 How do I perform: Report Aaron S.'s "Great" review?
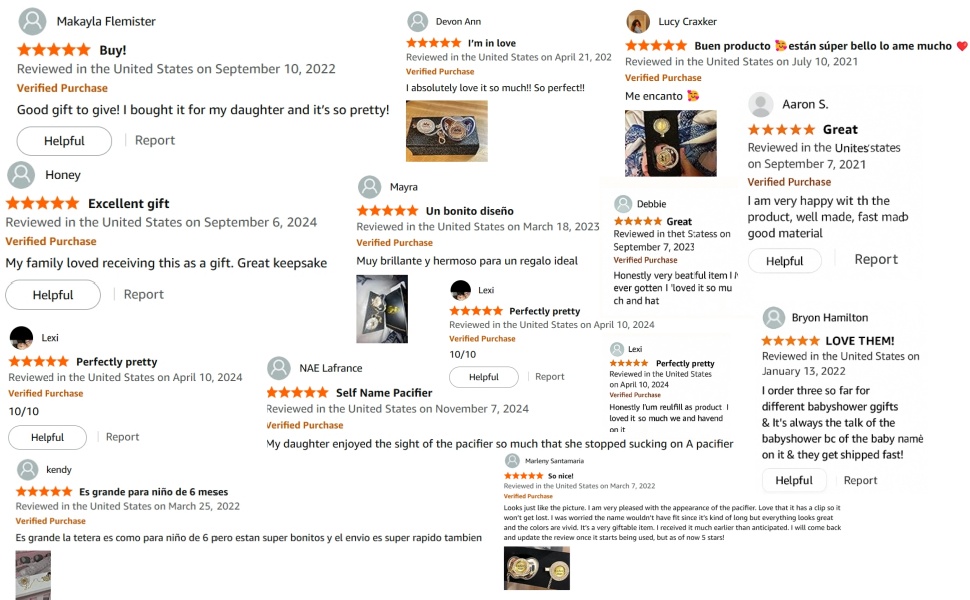(x=876, y=260)
